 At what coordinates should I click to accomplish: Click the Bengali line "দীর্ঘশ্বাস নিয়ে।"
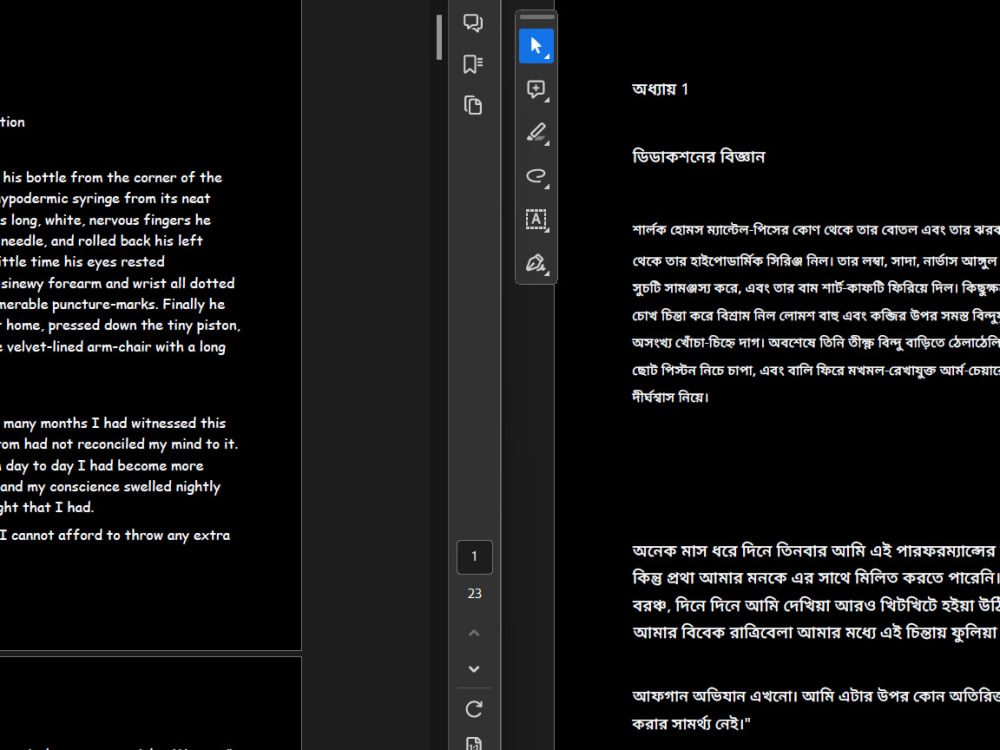(670, 397)
